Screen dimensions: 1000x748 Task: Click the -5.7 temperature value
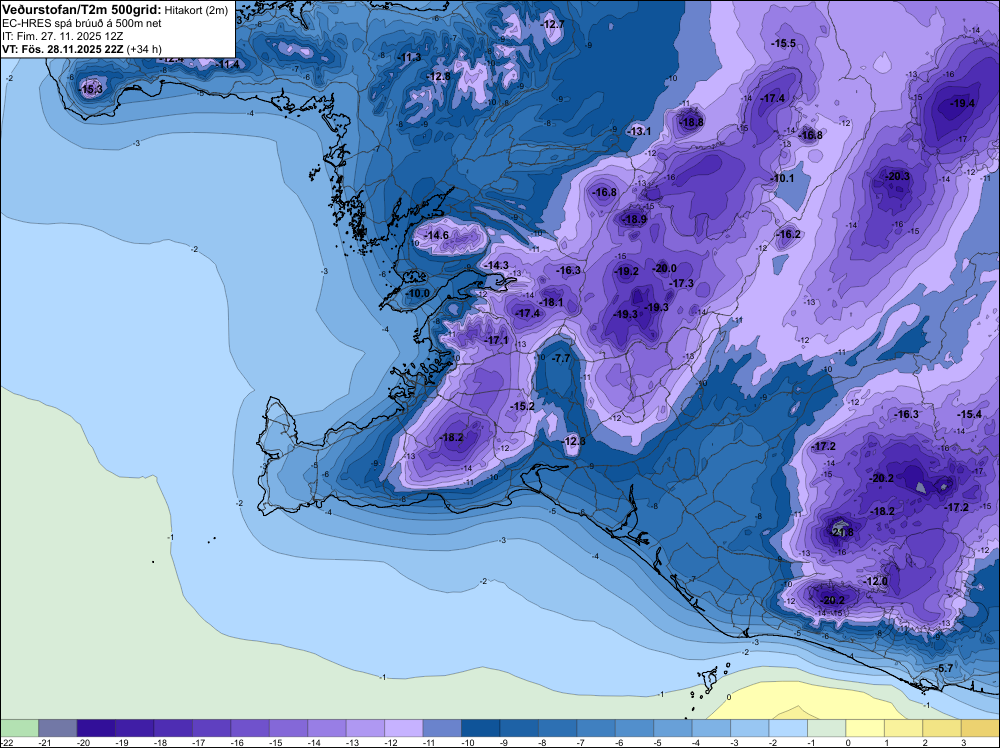click(945, 668)
